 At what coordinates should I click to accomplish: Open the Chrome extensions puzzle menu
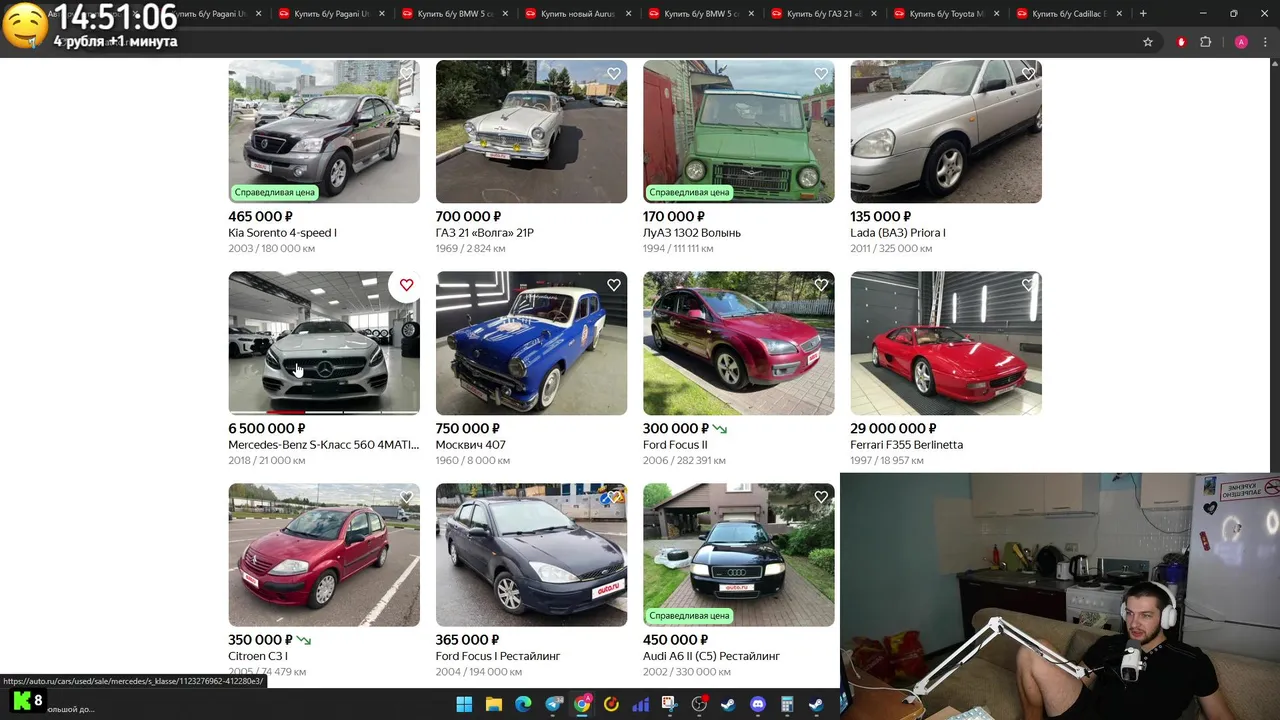coord(1205,42)
